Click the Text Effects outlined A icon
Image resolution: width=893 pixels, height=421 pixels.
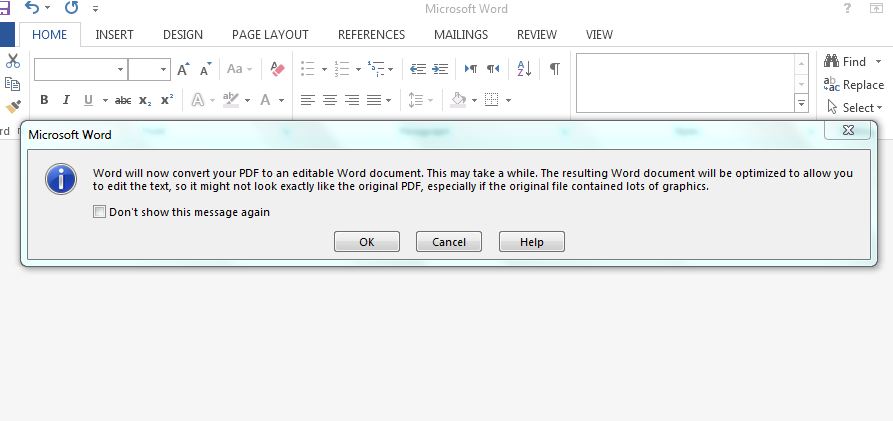[x=198, y=100]
